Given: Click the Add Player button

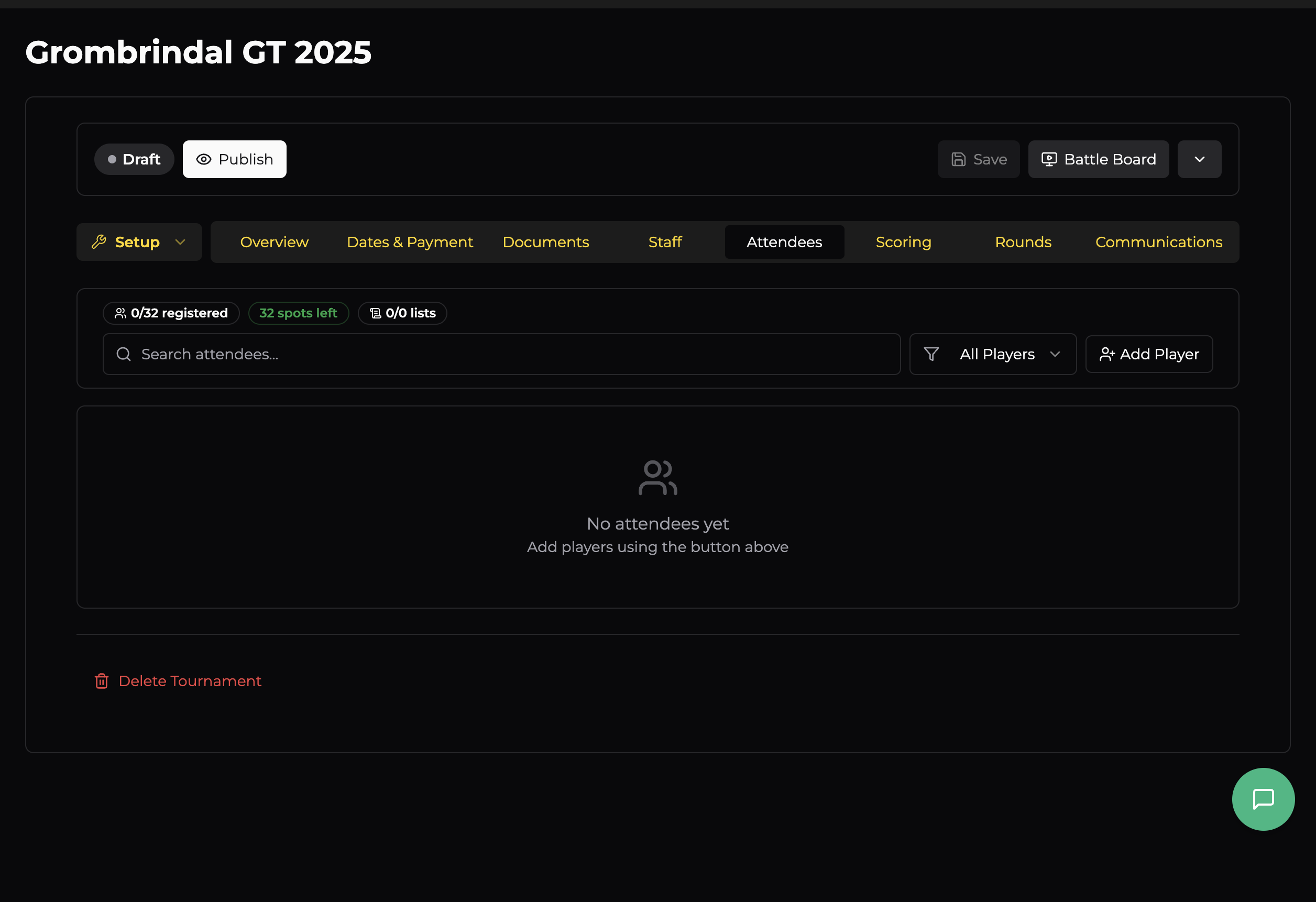Looking at the screenshot, I should tap(1148, 354).
